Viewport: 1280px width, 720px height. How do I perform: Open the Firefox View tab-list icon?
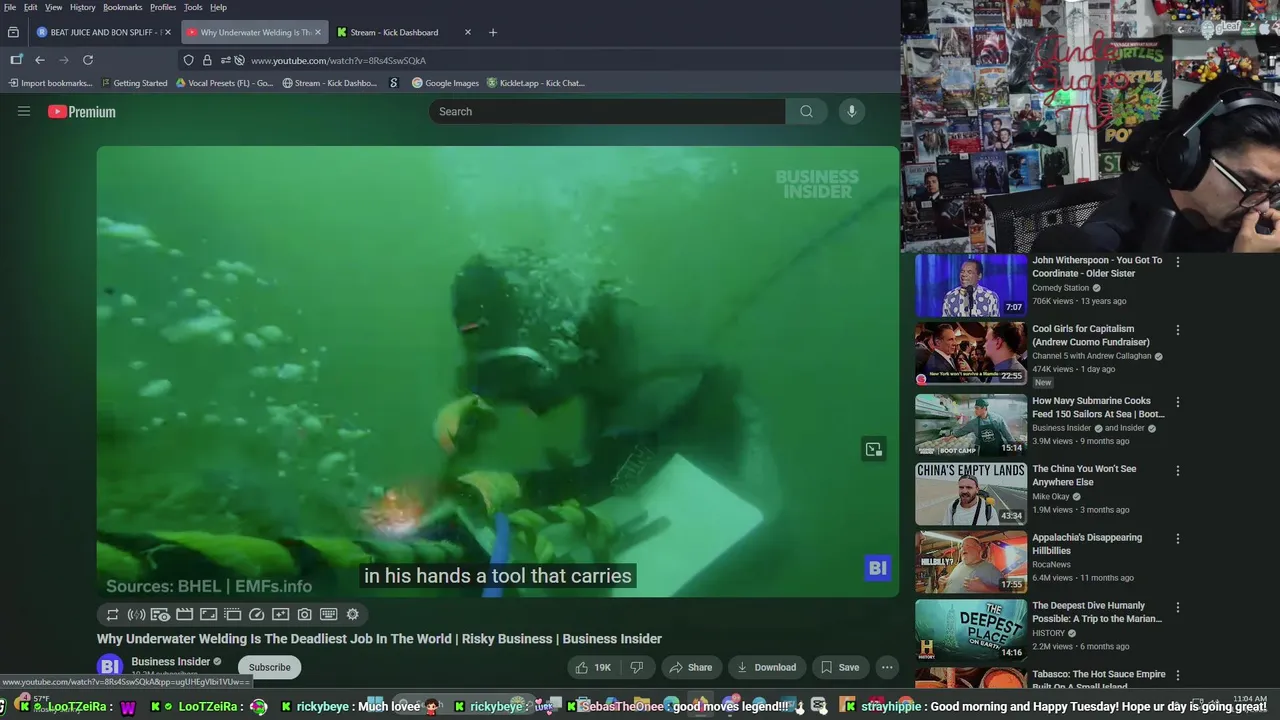coord(13,32)
